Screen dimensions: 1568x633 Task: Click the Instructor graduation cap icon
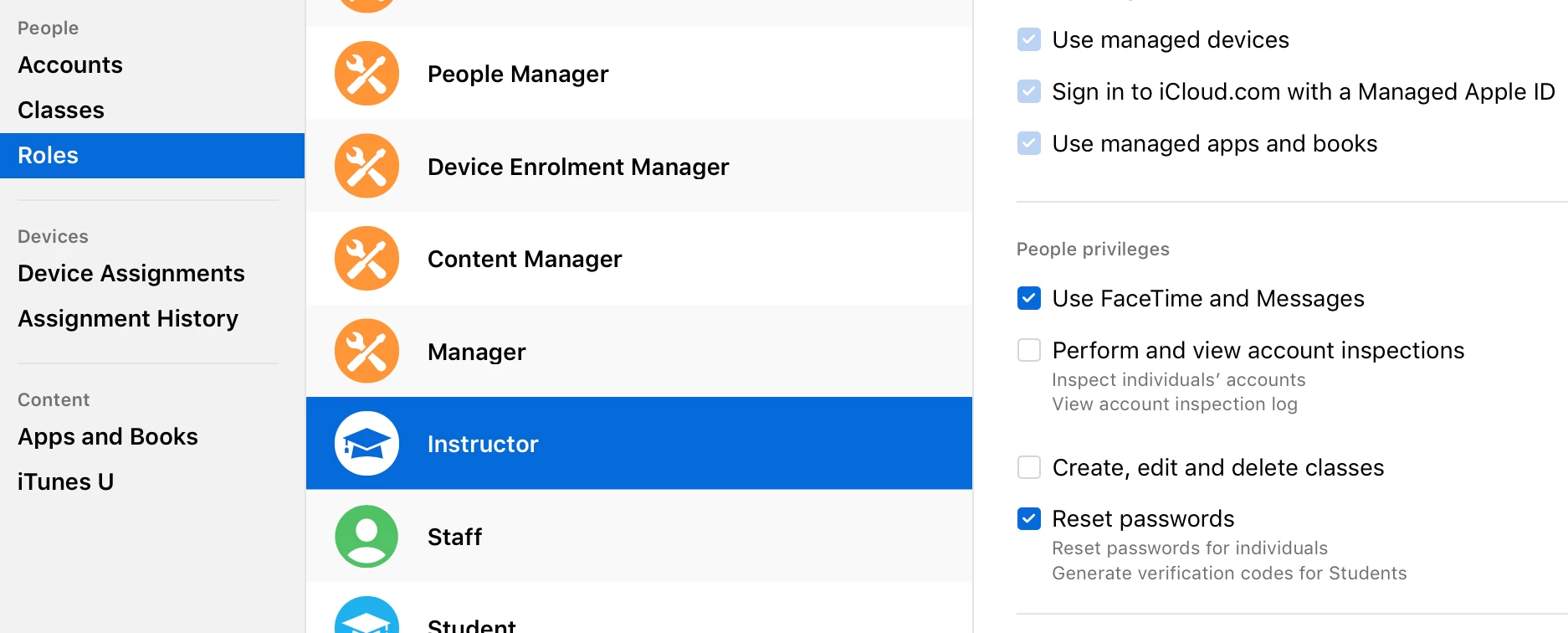366,444
